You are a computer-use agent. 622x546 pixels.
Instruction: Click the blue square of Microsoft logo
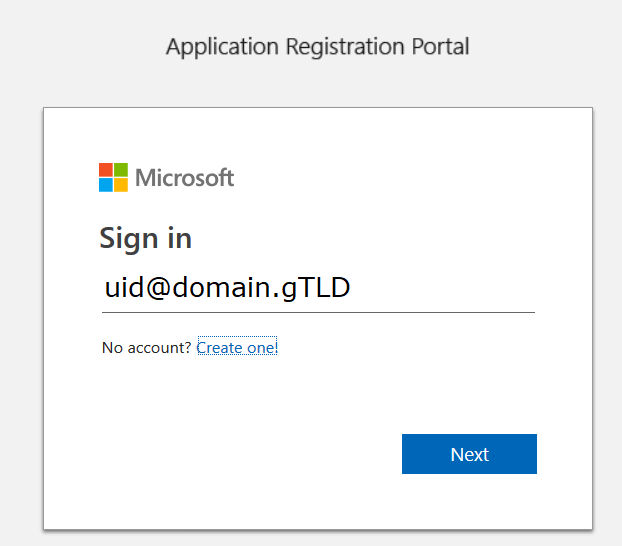click(x=105, y=185)
